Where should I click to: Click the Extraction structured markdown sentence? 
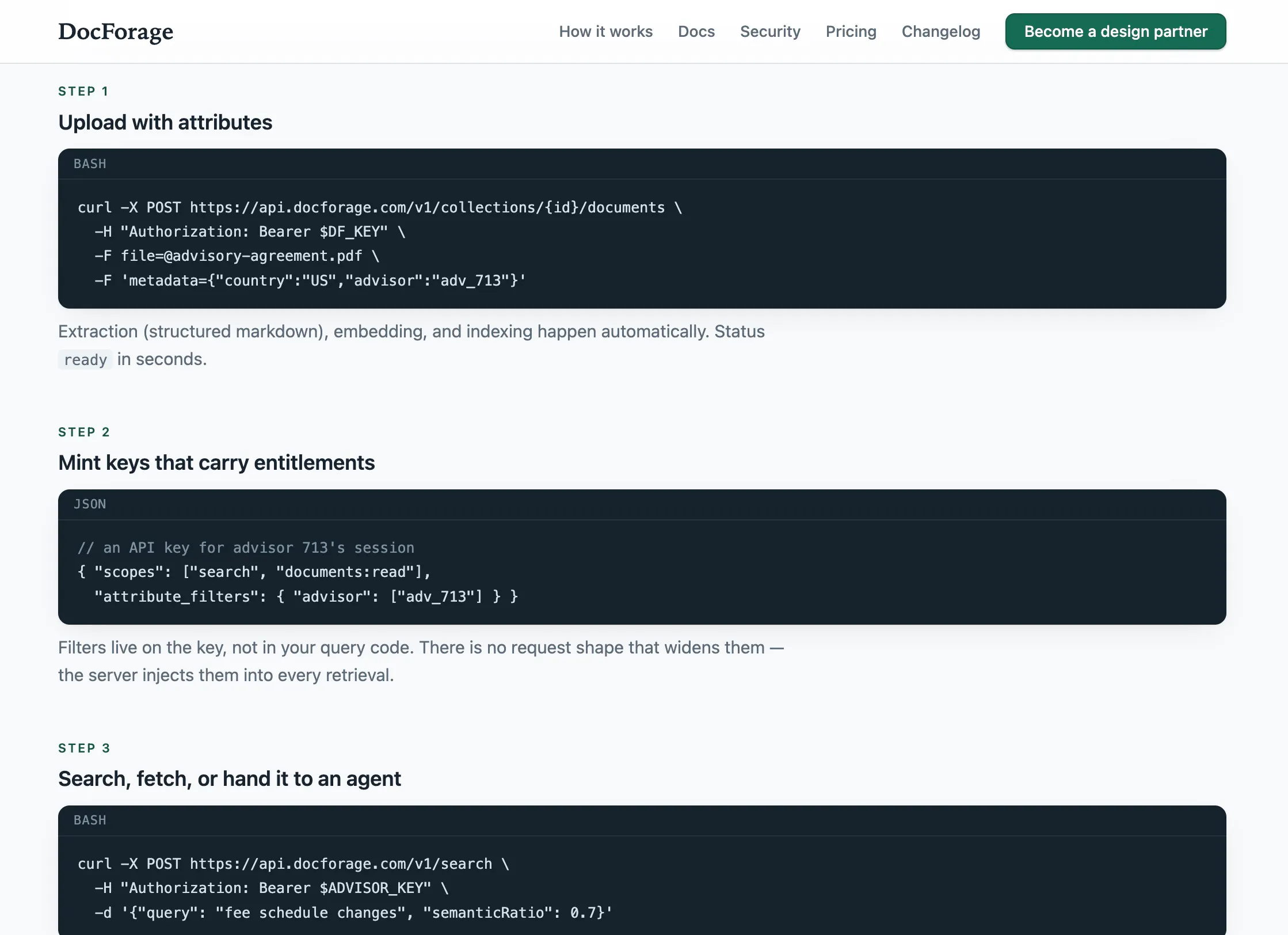[x=411, y=345]
